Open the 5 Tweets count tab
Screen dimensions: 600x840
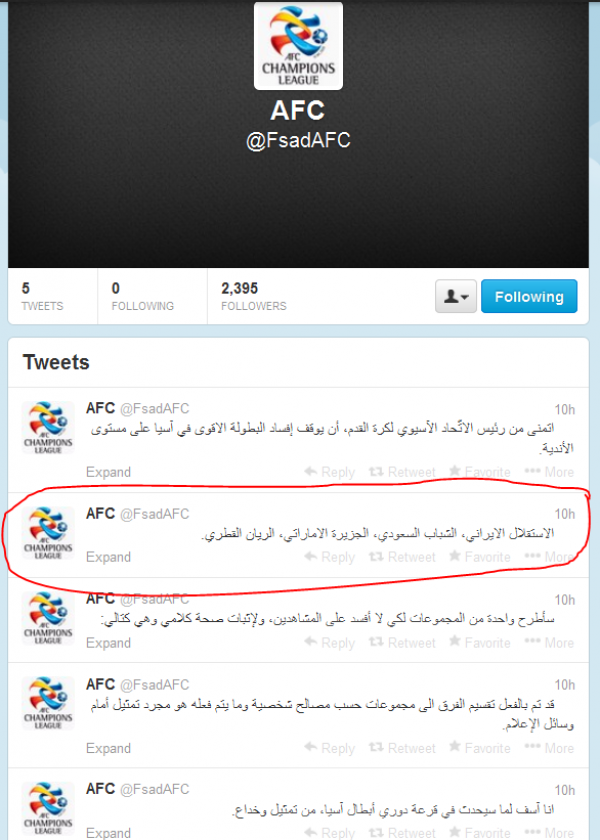(x=42, y=296)
